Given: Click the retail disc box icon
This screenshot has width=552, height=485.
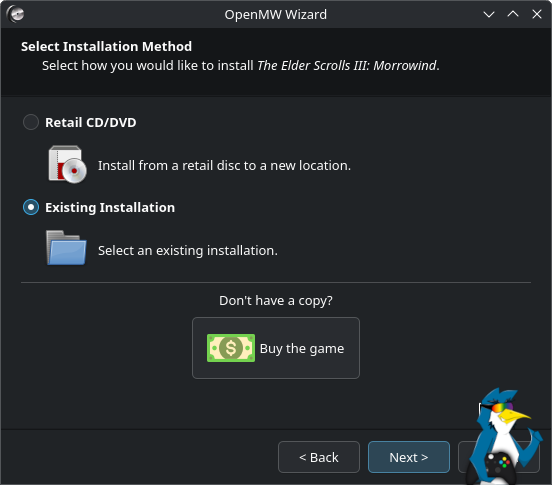Looking at the screenshot, I should point(67,165).
